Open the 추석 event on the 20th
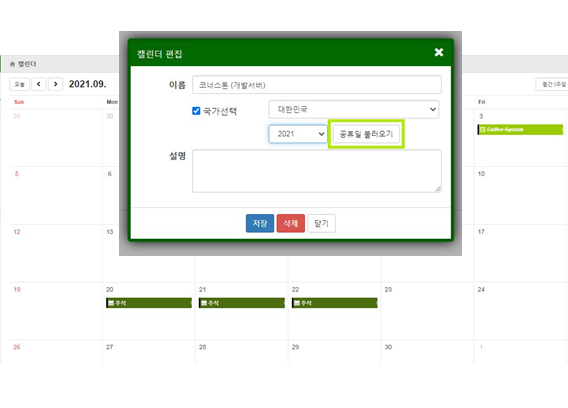 tap(149, 303)
